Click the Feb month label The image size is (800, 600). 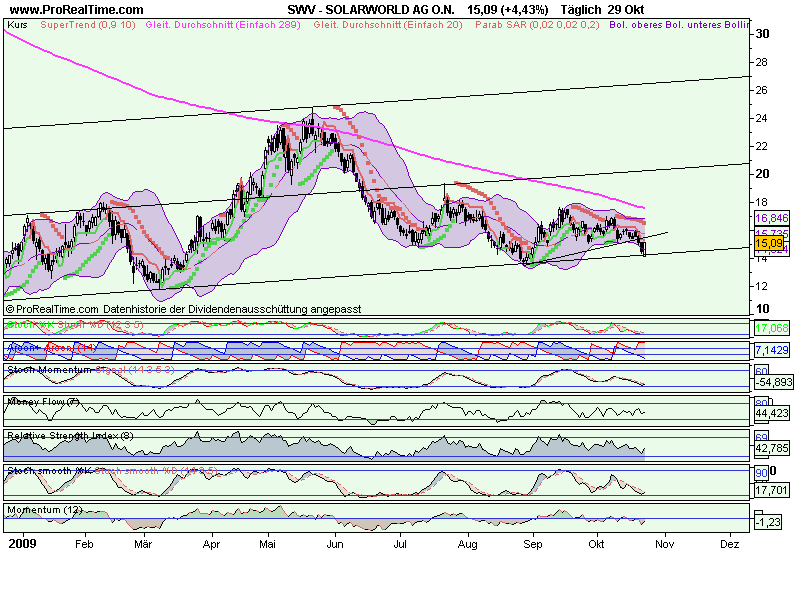pos(84,544)
